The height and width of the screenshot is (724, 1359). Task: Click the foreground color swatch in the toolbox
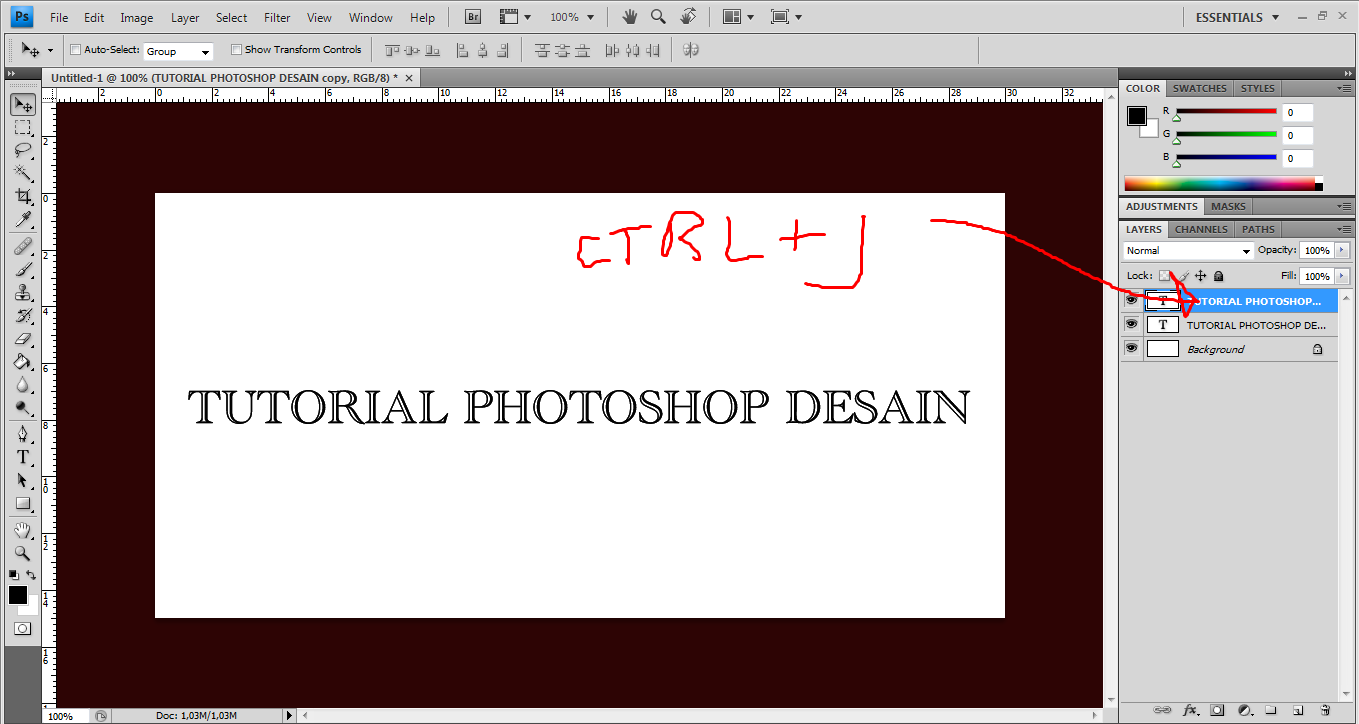[x=18, y=596]
